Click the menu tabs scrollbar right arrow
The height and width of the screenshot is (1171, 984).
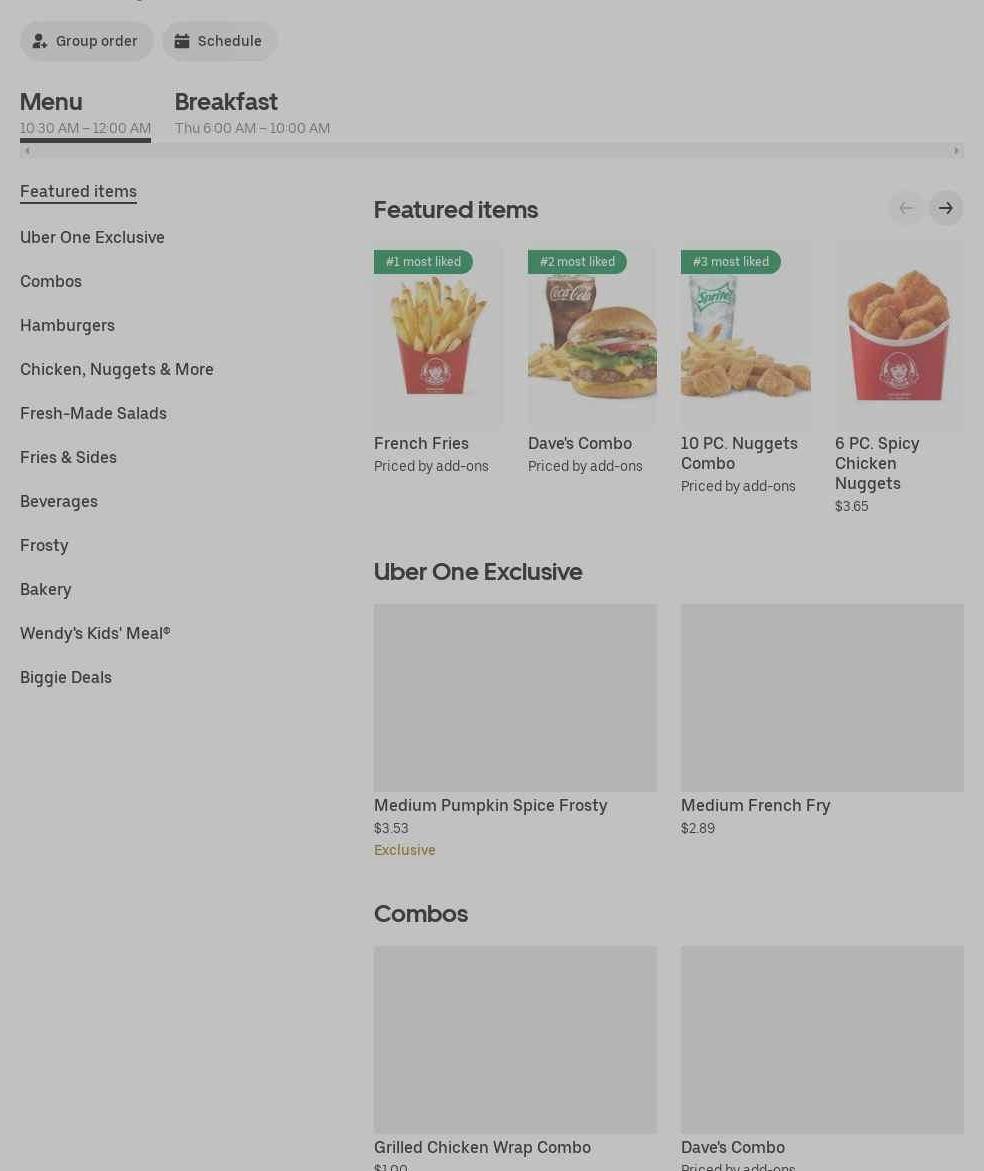[x=956, y=151]
